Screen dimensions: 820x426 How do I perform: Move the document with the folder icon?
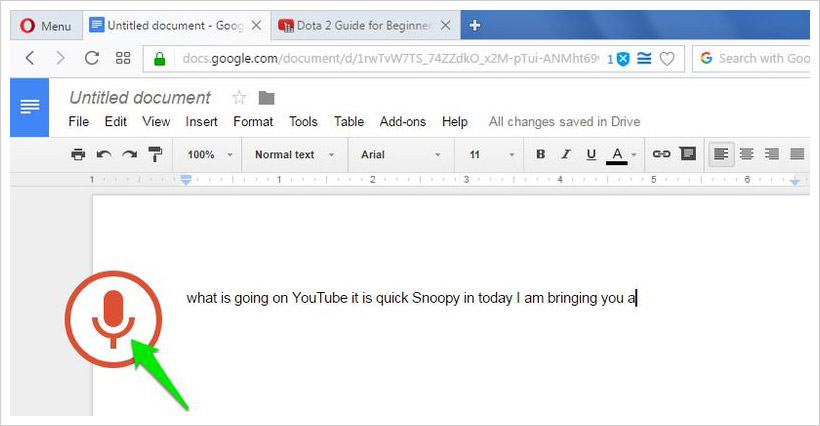pos(267,98)
